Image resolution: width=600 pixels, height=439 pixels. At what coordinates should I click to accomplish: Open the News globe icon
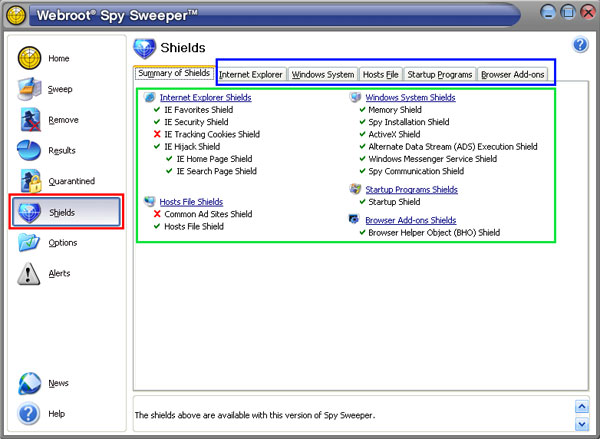point(29,383)
